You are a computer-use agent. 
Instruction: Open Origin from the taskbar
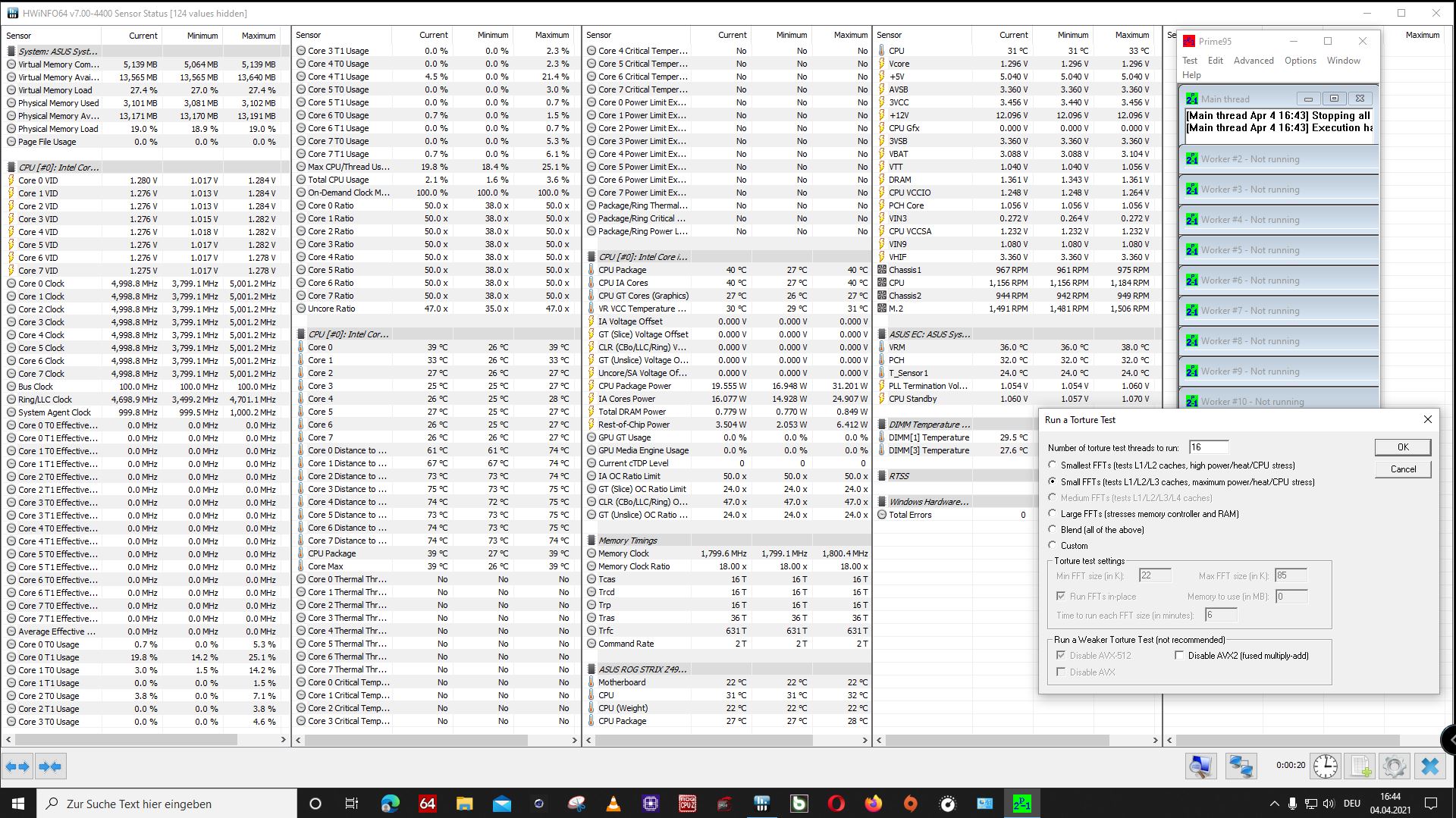(911, 804)
